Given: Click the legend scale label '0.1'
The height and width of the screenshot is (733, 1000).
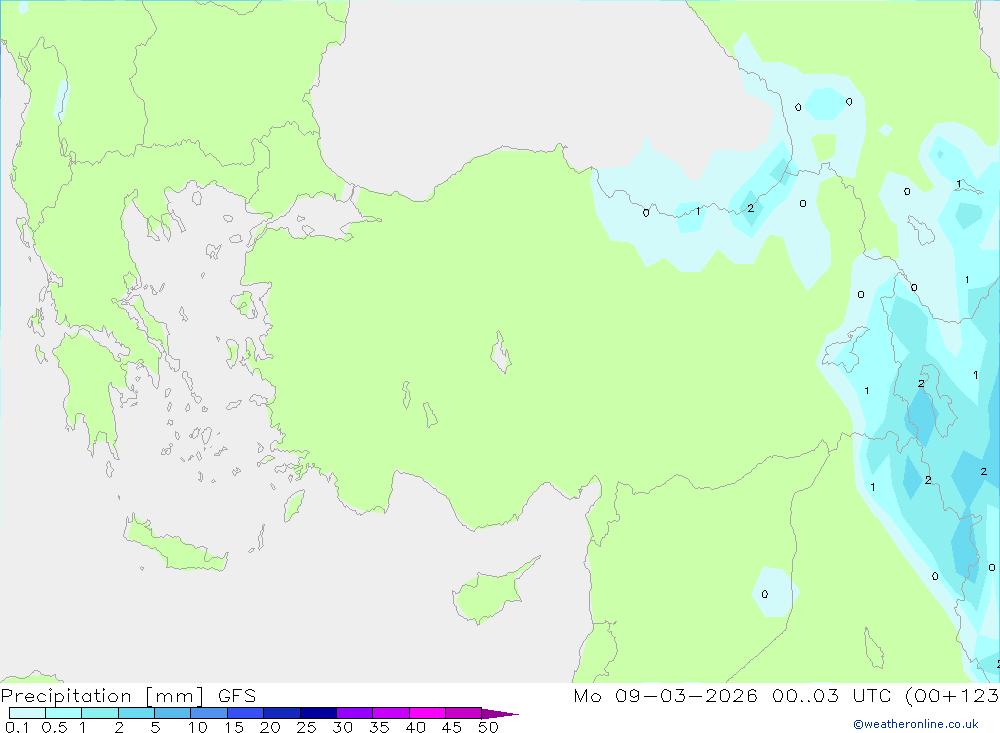Looking at the screenshot, I should click(17, 727).
